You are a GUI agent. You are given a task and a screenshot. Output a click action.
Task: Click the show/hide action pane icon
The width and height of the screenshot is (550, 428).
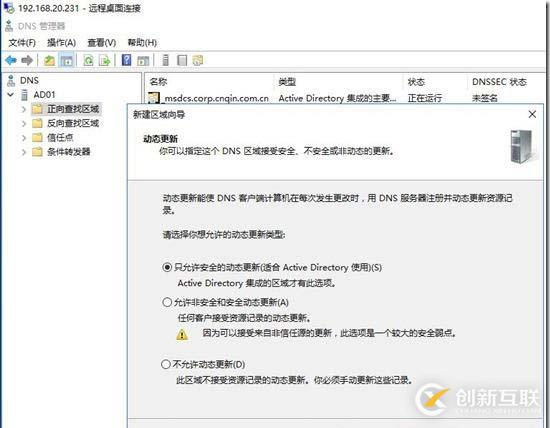point(143,60)
